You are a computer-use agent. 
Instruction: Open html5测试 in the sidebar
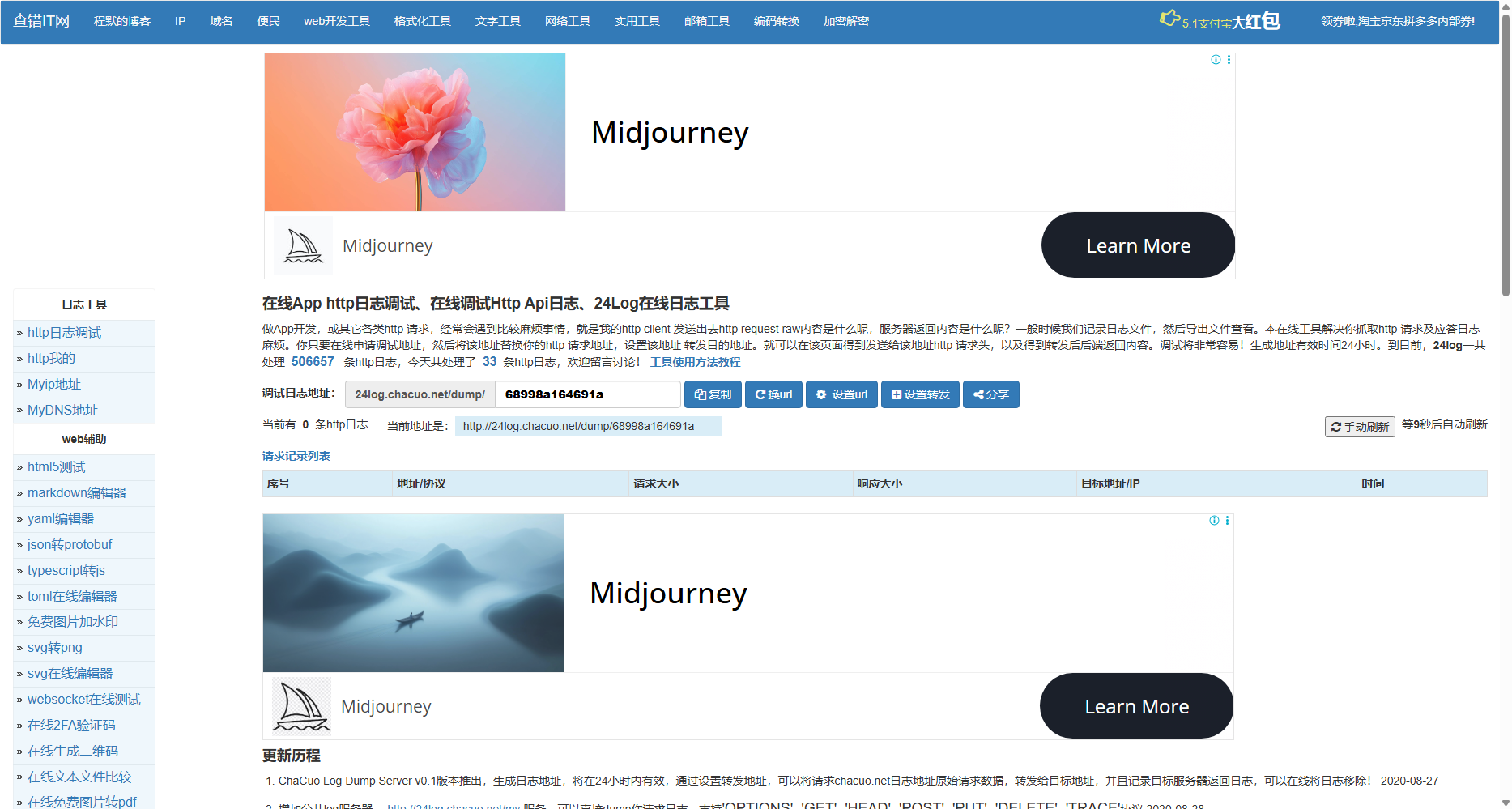click(x=57, y=467)
